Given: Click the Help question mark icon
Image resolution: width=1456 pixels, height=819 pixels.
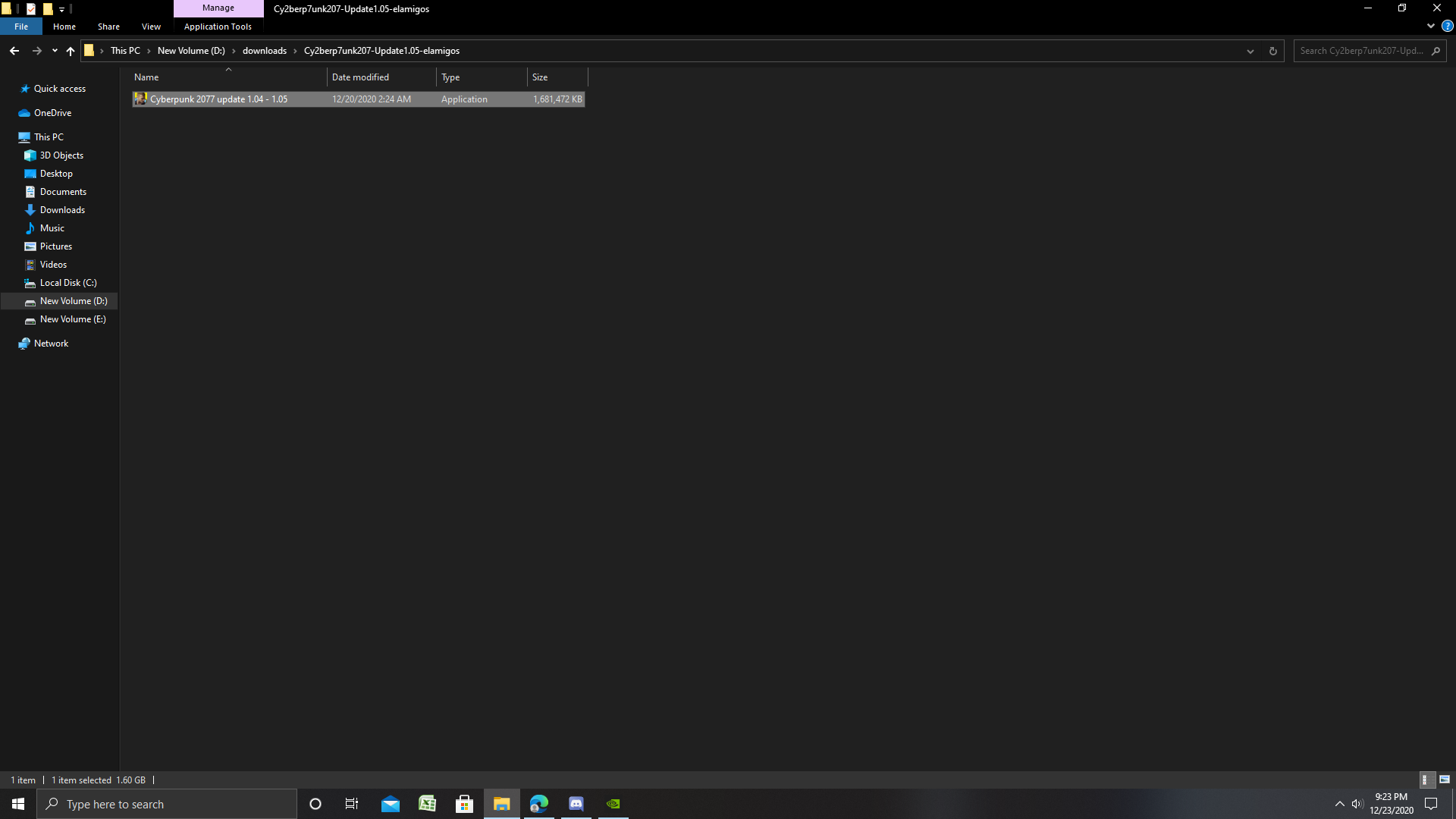Looking at the screenshot, I should click(1447, 26).
